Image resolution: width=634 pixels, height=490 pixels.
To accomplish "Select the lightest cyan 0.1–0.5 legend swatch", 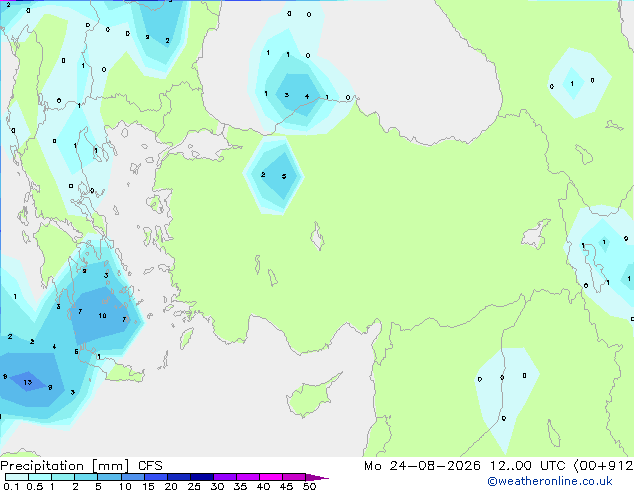I will coord(17,477).
